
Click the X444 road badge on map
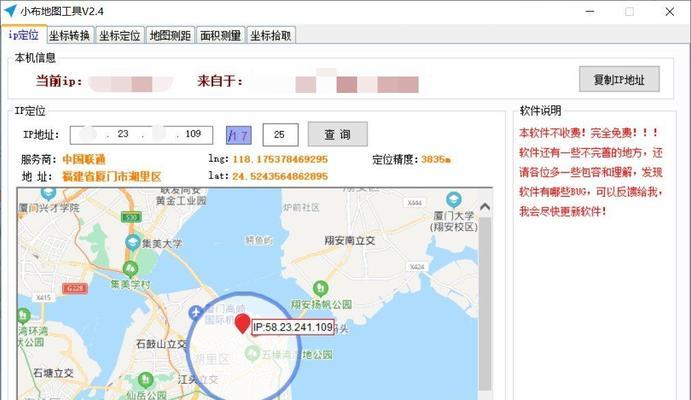coord(414,203)
